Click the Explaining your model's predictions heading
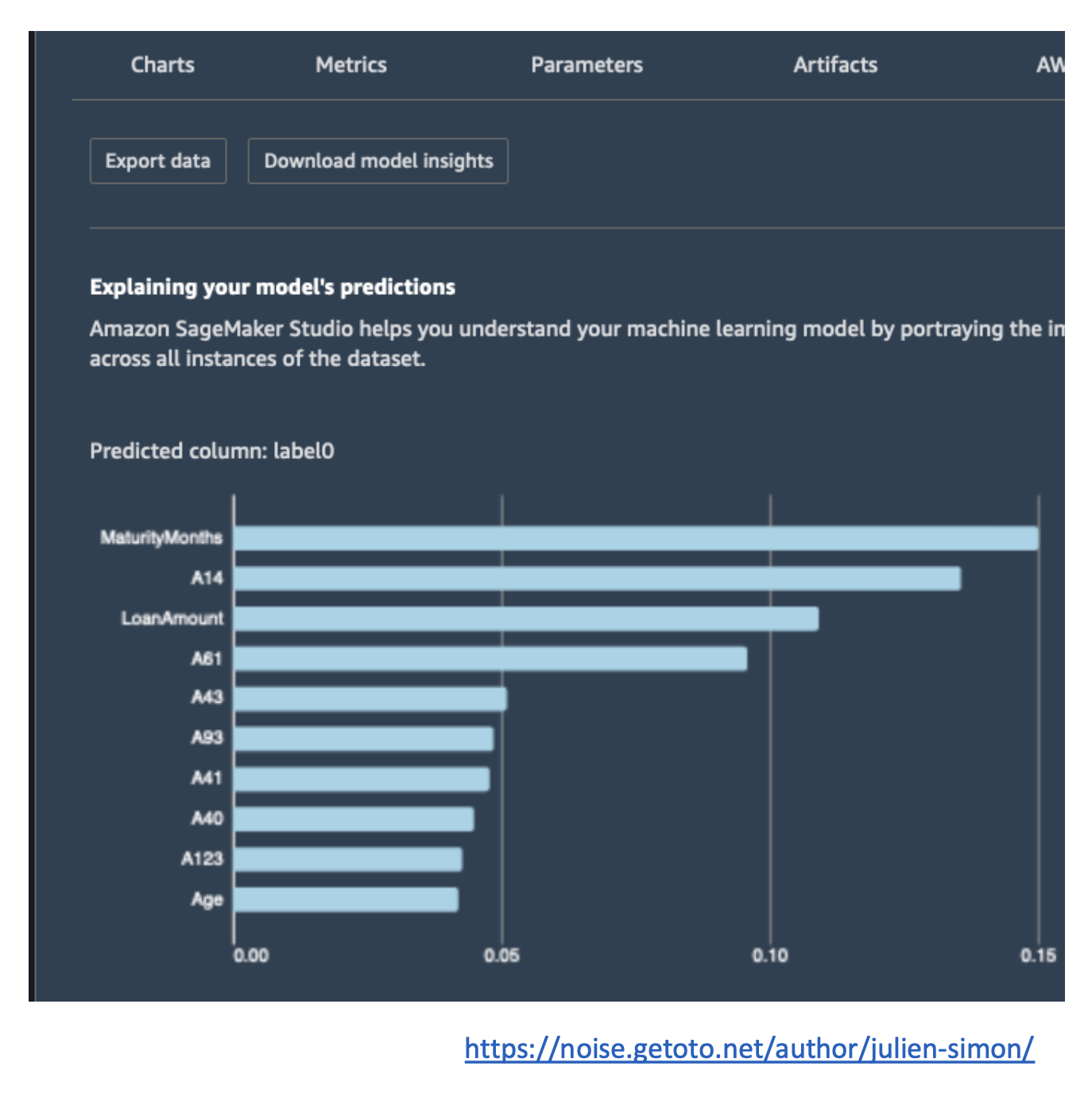Viewport: 1092px width, 1097px height. [x=273, y=287]
